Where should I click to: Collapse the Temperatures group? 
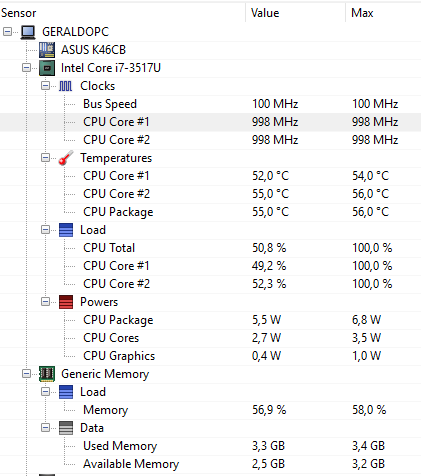coord(45,158)
